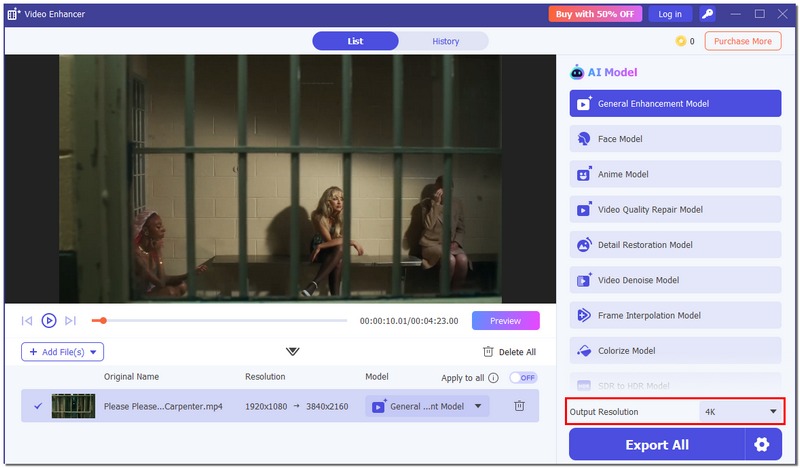Skip to previous frame button
This screenshot has width=800, height=468.
pos(27,321)
